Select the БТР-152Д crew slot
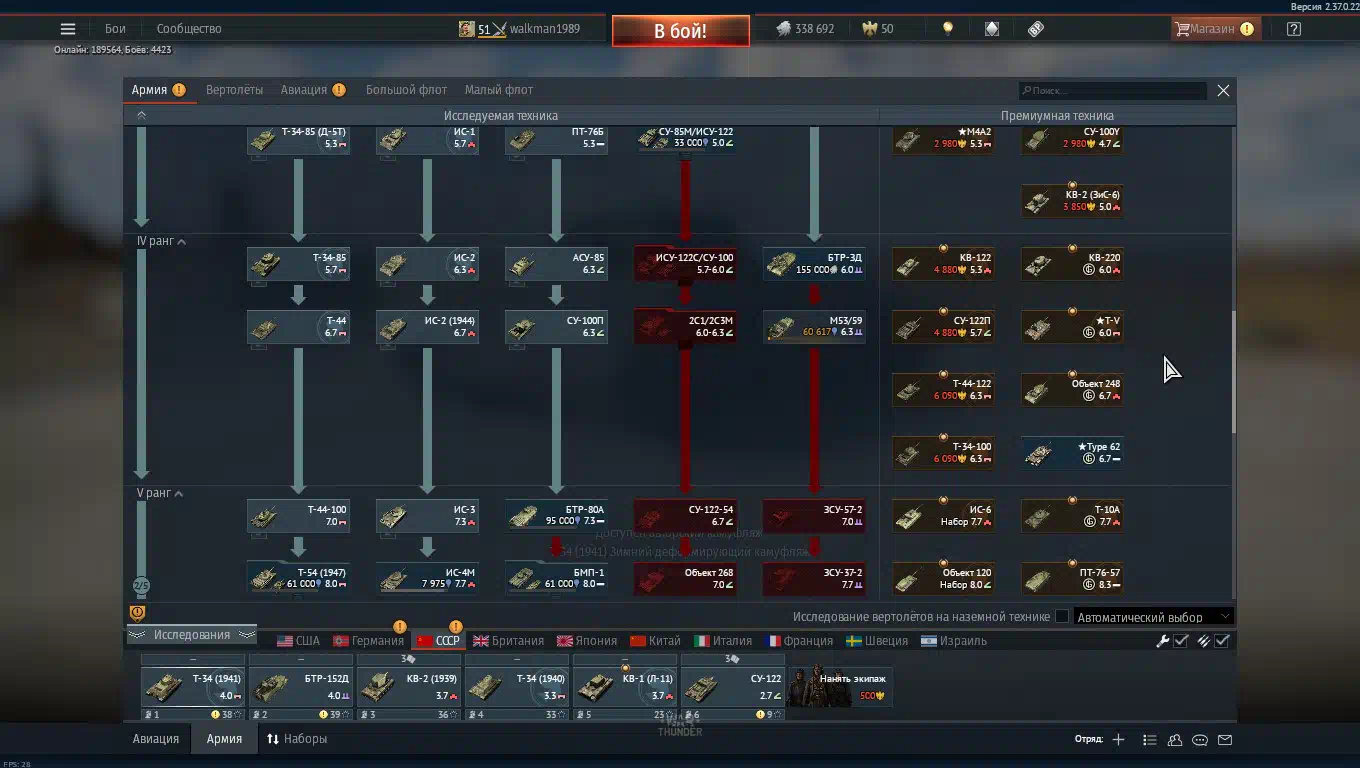The height and width of the screenshot is (768, 1360). click(301, 687)
